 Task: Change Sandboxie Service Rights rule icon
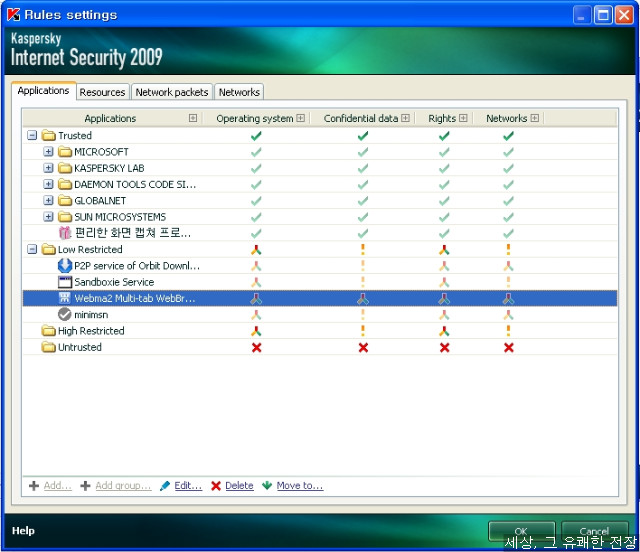pyautogui.click(x=444, y=282)
